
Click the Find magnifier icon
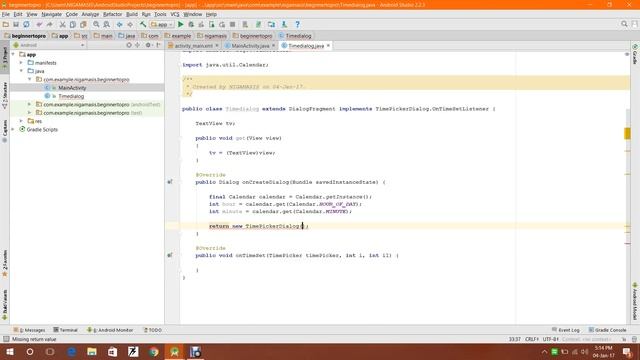96,24
